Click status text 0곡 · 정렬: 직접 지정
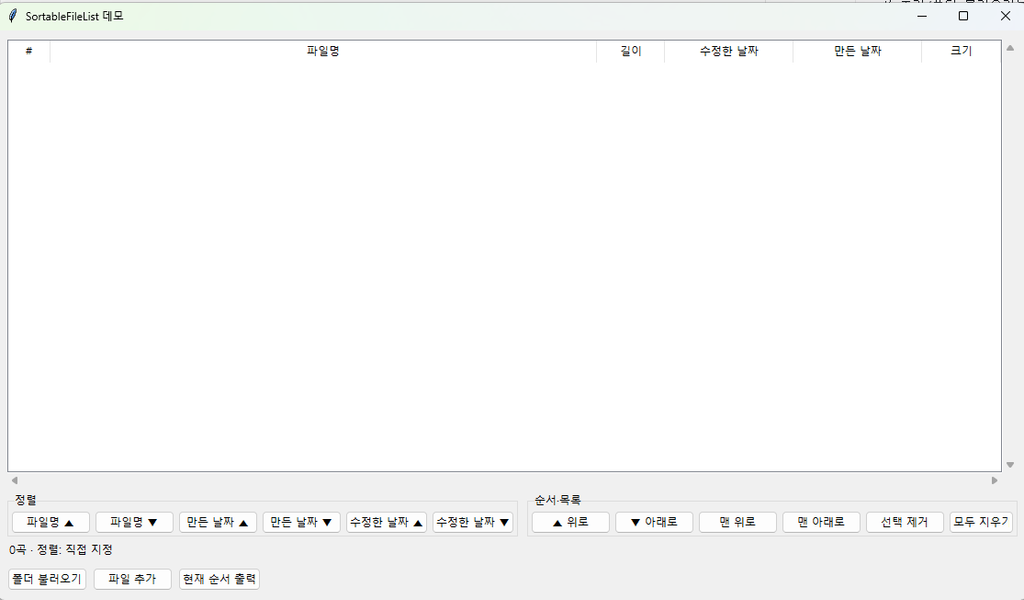 tap(61, 550)
